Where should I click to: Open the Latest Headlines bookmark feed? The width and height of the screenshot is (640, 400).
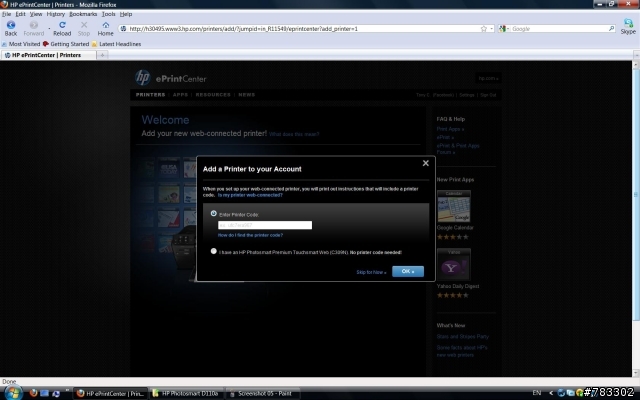coord(116,44)
